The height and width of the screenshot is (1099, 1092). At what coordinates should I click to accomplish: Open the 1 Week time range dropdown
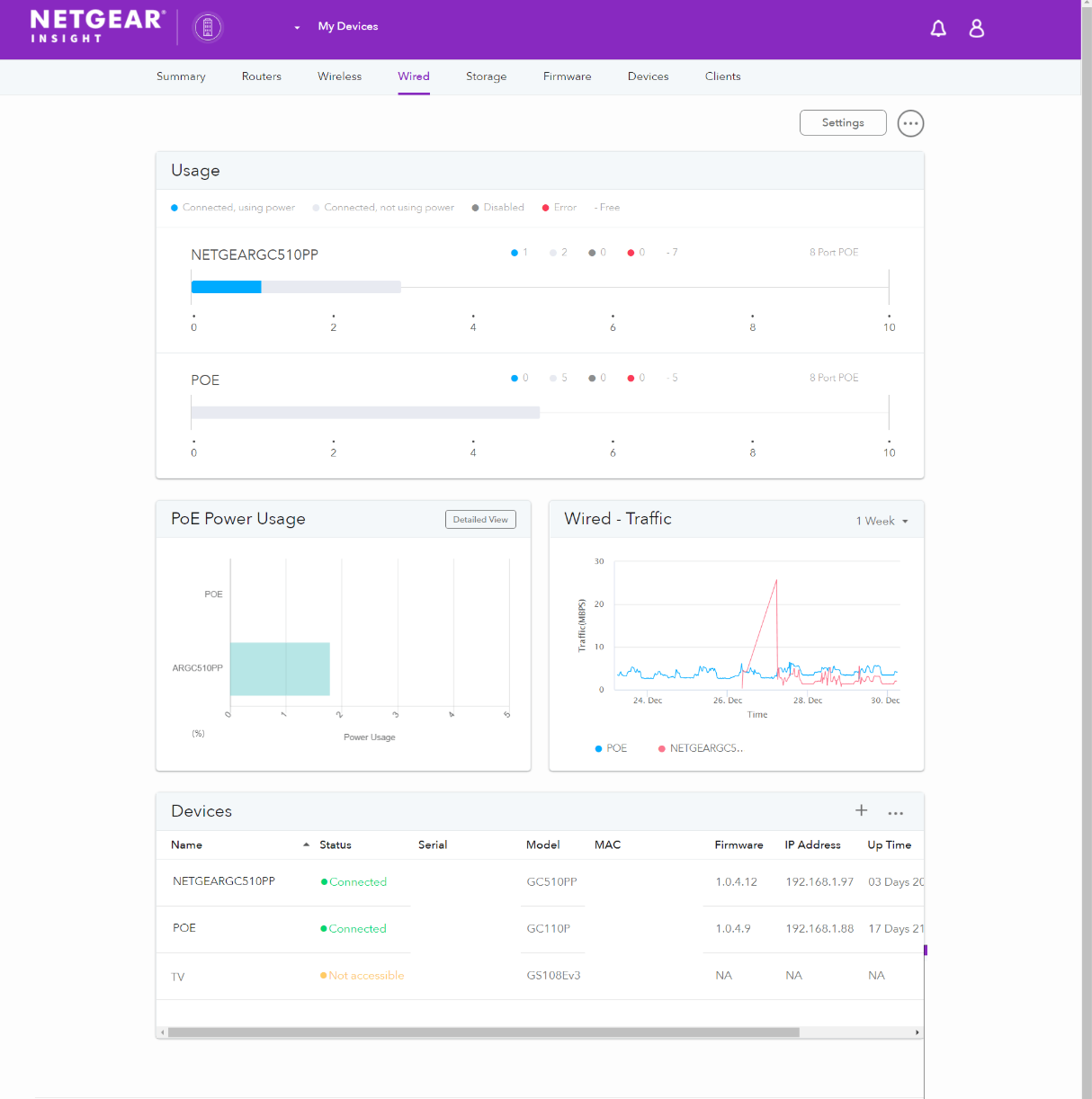point(882,521)
